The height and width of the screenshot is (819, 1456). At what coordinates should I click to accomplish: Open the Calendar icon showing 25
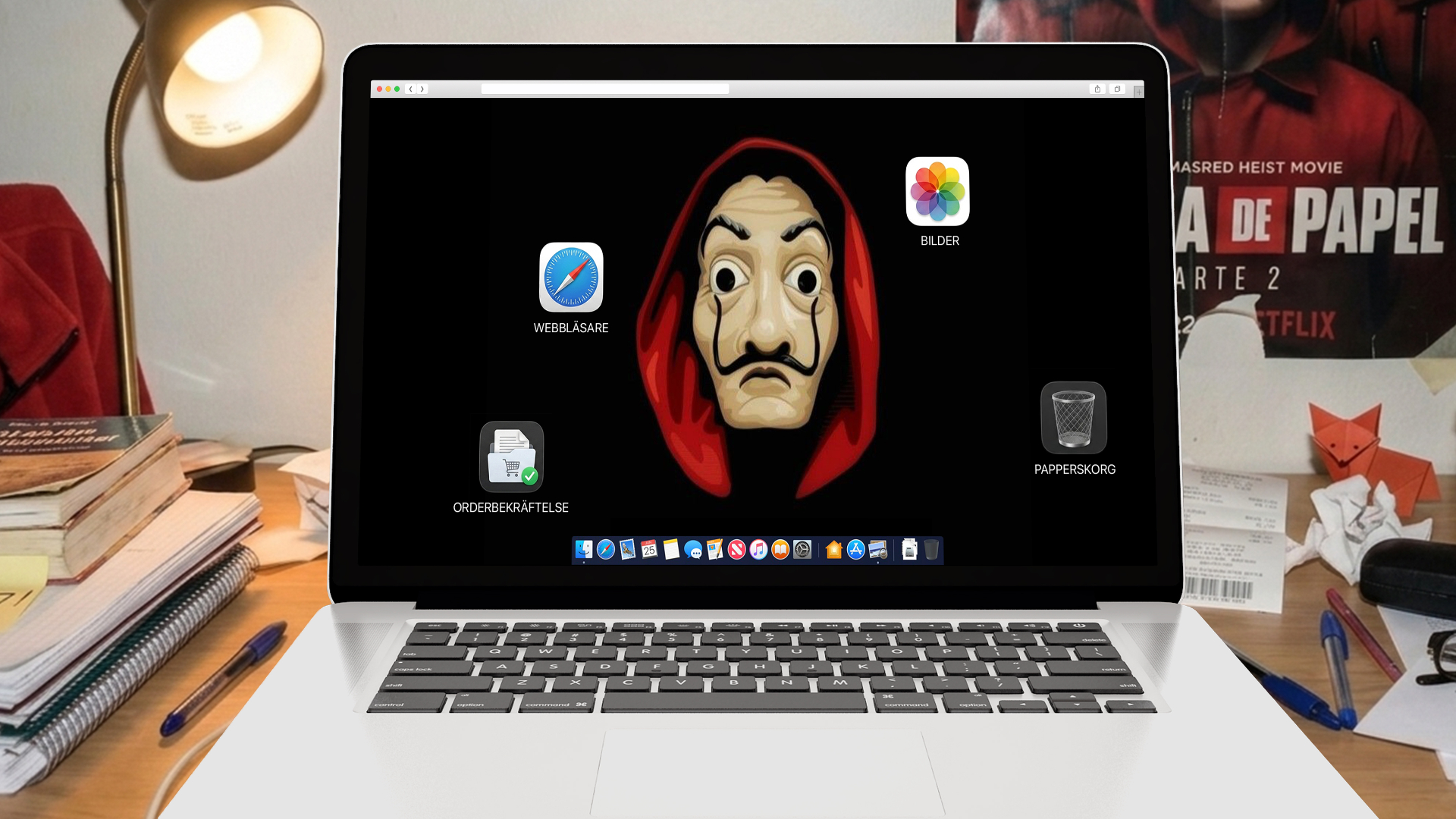(649, 550)
